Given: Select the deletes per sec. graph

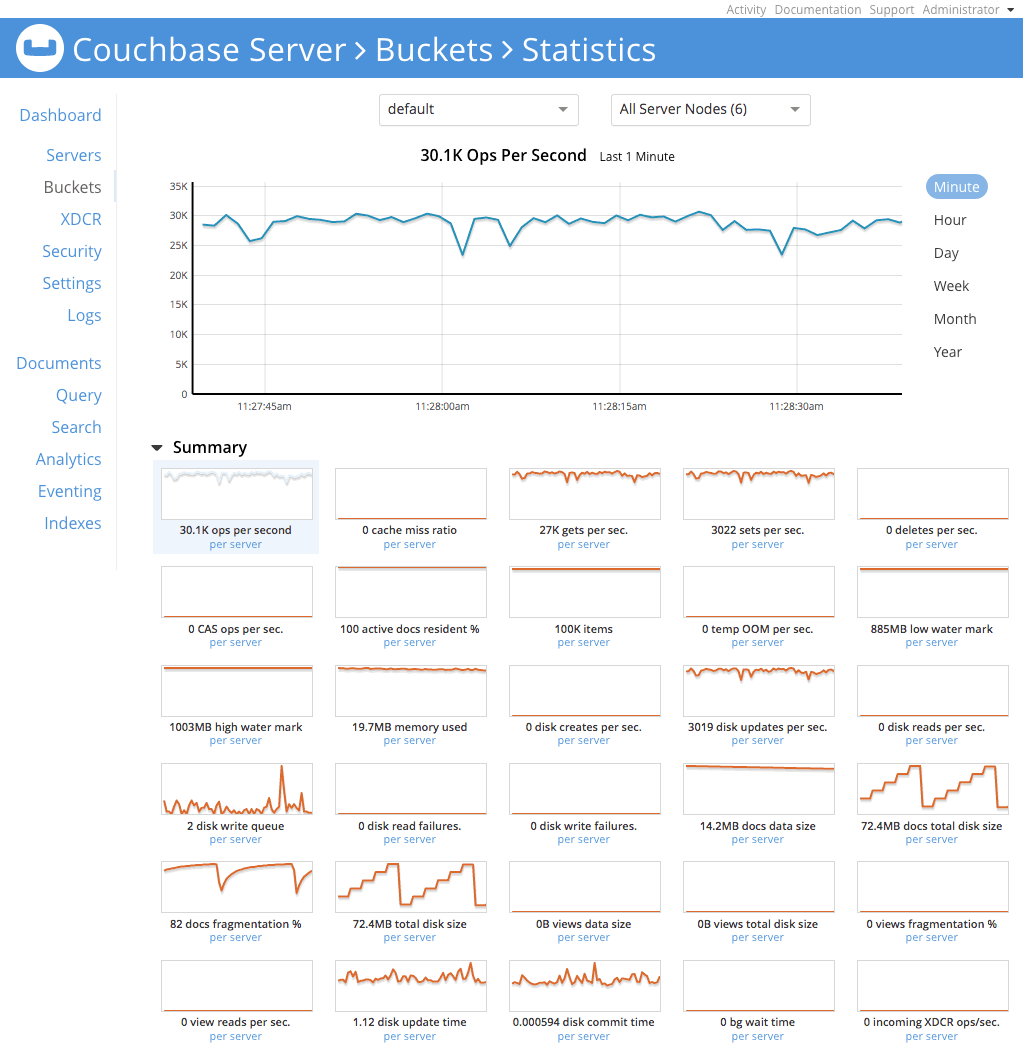Looking at the screenshot, I should (x=932, y=494).
